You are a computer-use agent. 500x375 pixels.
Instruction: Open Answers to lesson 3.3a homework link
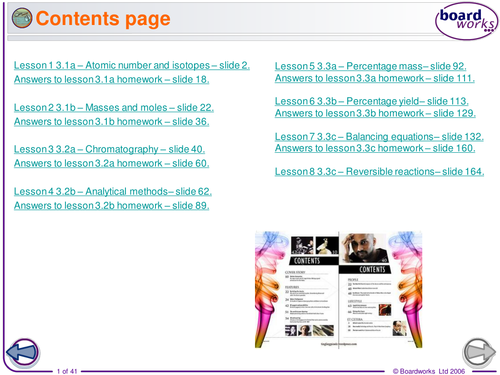click(x=375, y=78)
